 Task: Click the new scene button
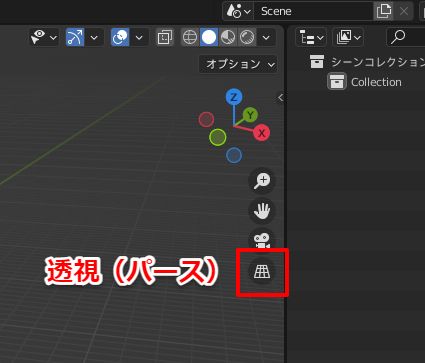coord(384,11)
